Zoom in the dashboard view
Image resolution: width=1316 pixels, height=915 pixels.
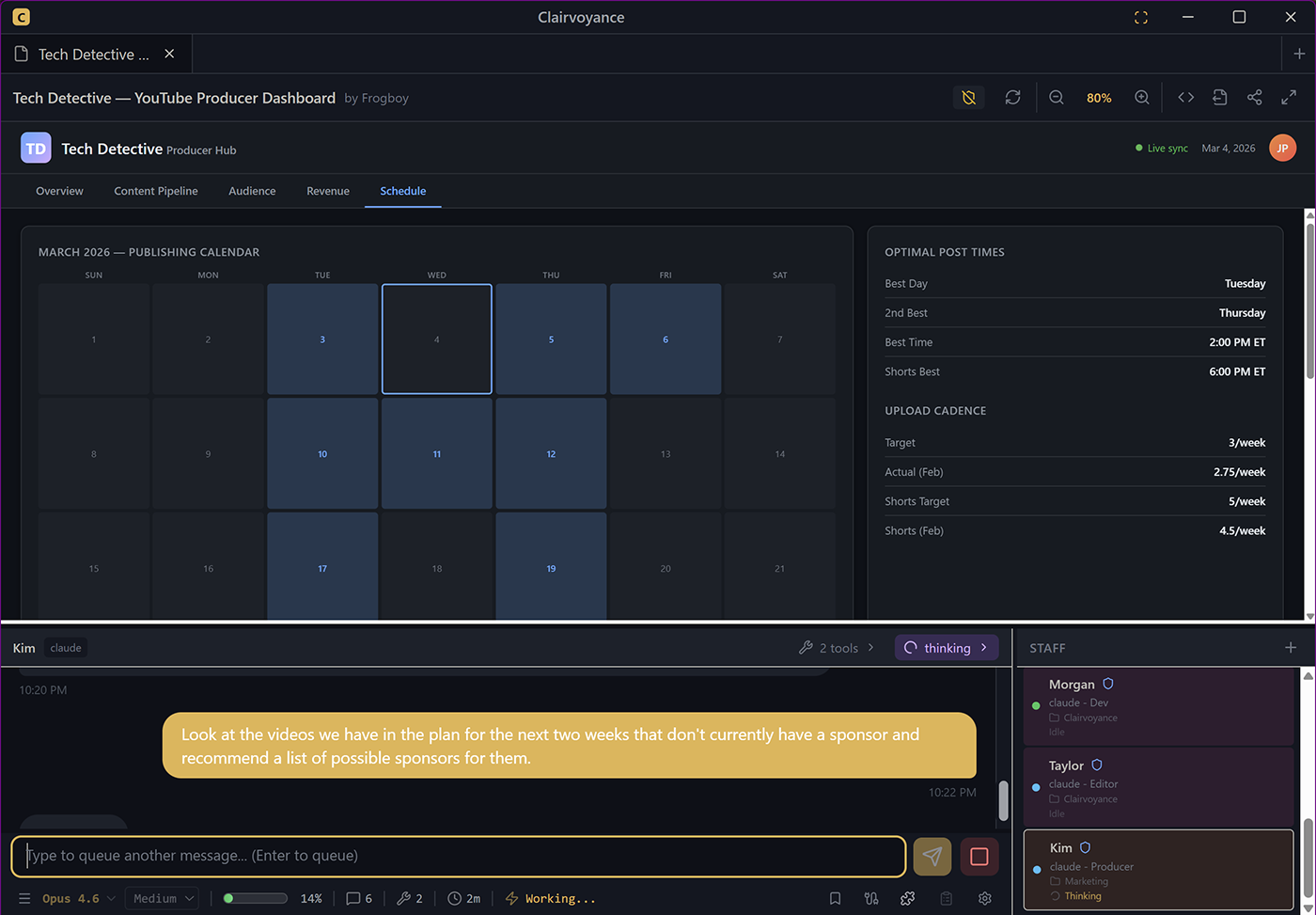pyautogui.click(x=1142, y=98)
